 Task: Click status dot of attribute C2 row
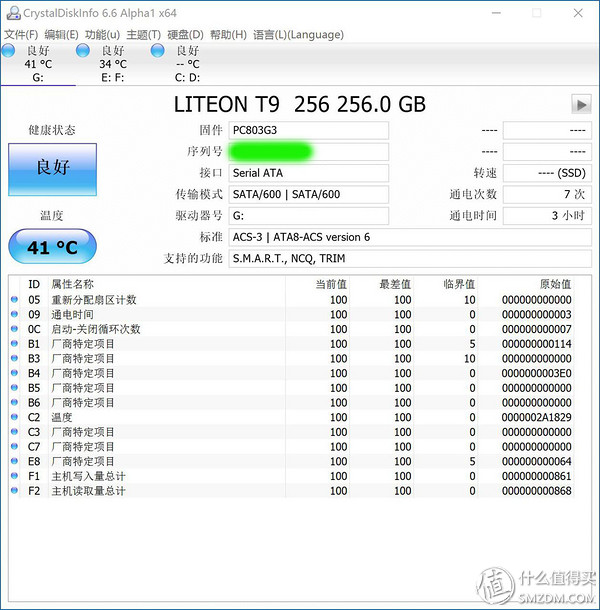tap(14, 417)
